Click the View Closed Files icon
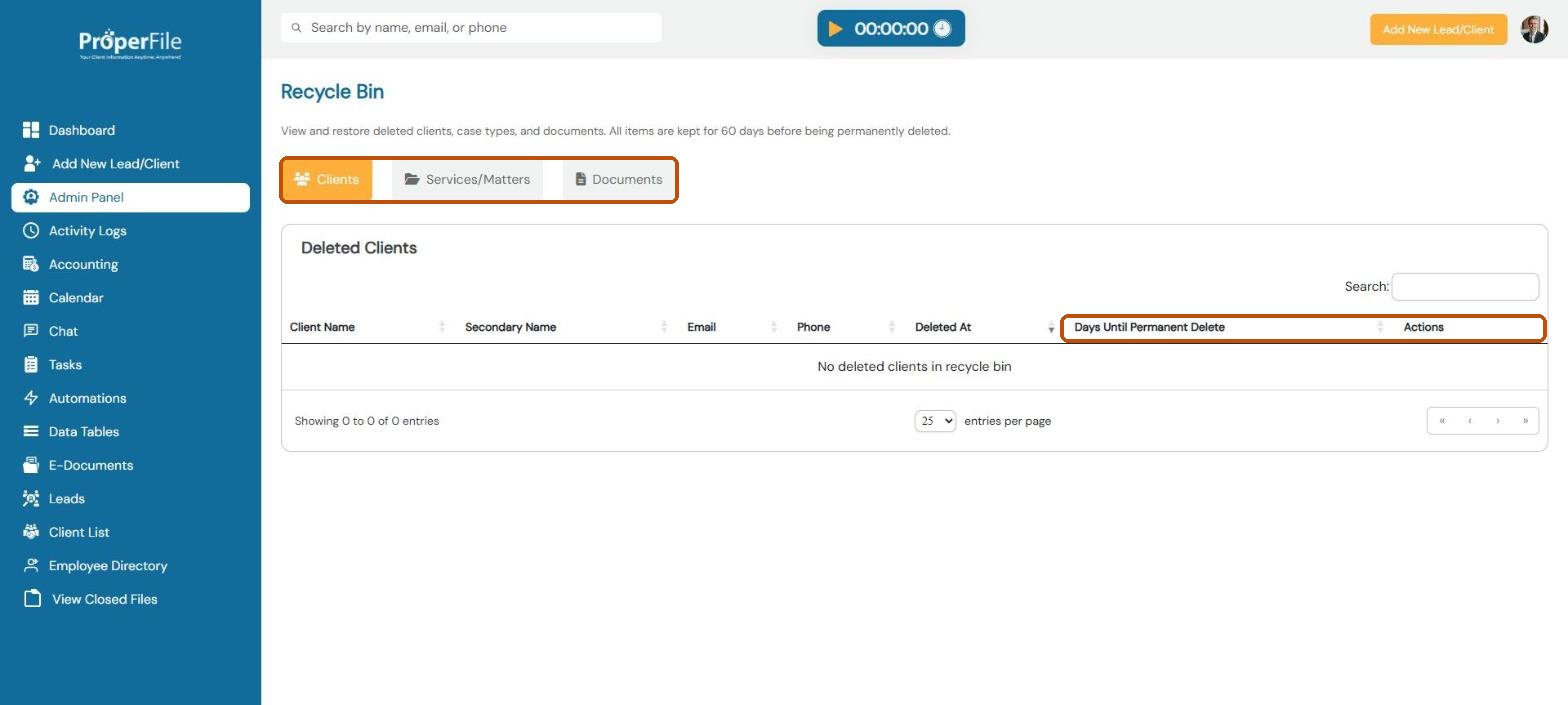Screen dimensions: 1568x705 pyautogui.click(x=32, y=599)
